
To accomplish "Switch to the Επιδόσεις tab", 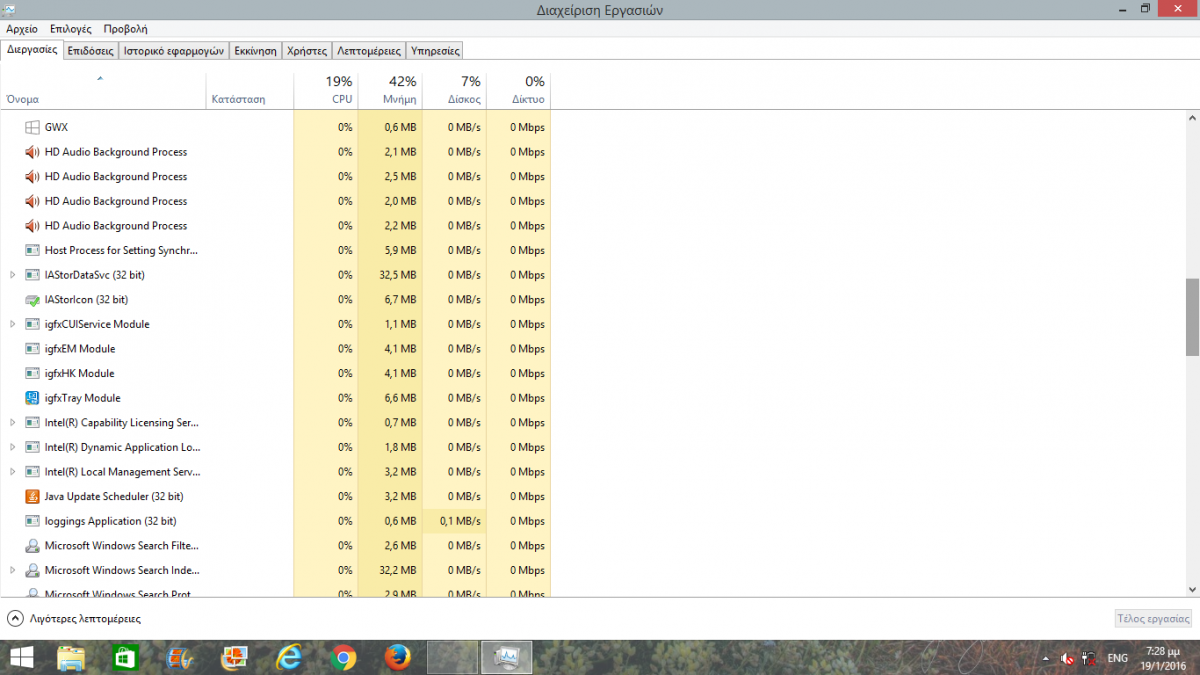I will click(x=91, y=50).
